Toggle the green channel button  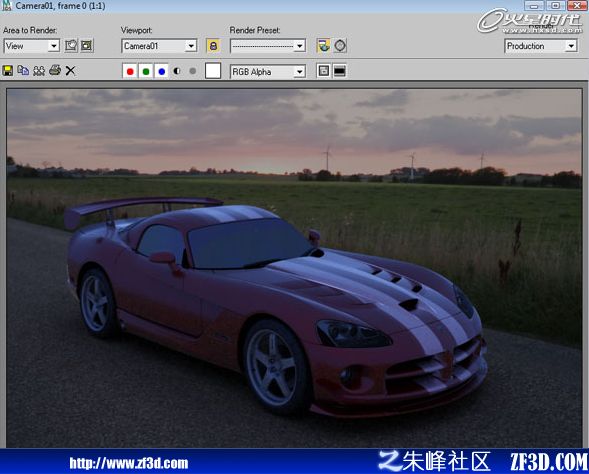pos(146,71)
